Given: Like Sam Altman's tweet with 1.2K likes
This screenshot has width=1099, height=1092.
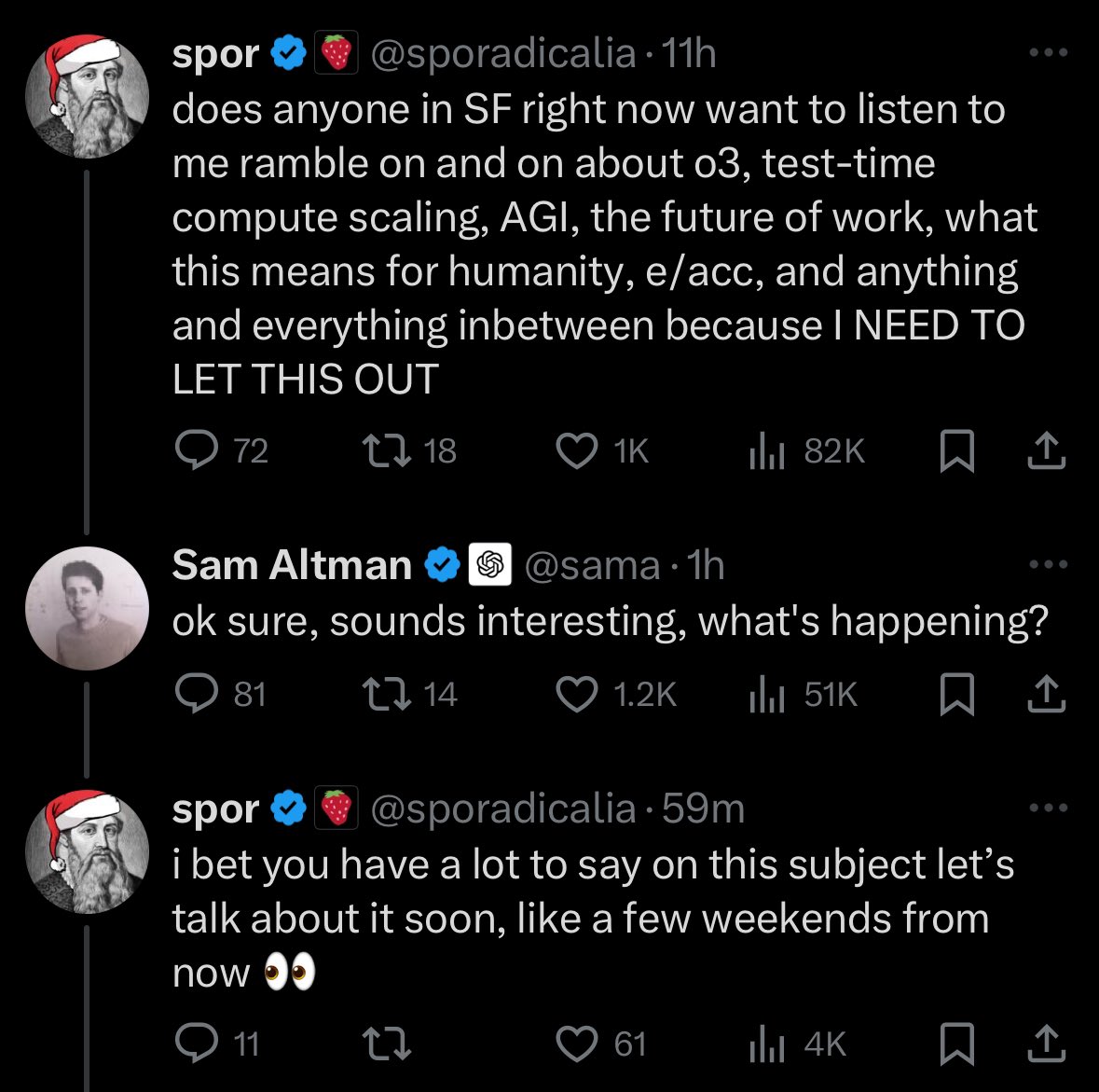Looking at the screenshot, I should 576,695.
